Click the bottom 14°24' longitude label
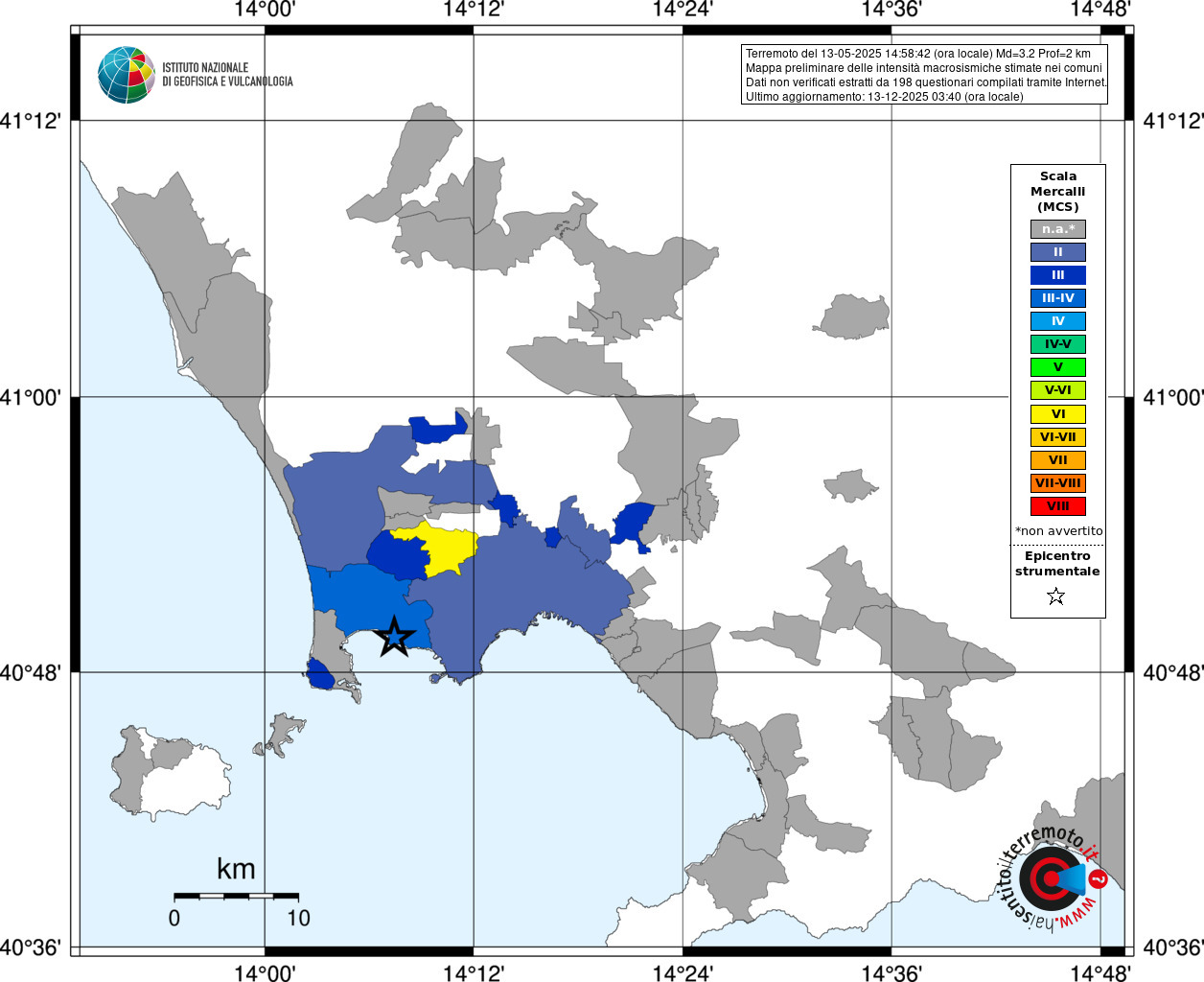The image size is (1204, 982). [x=683, y=972]
